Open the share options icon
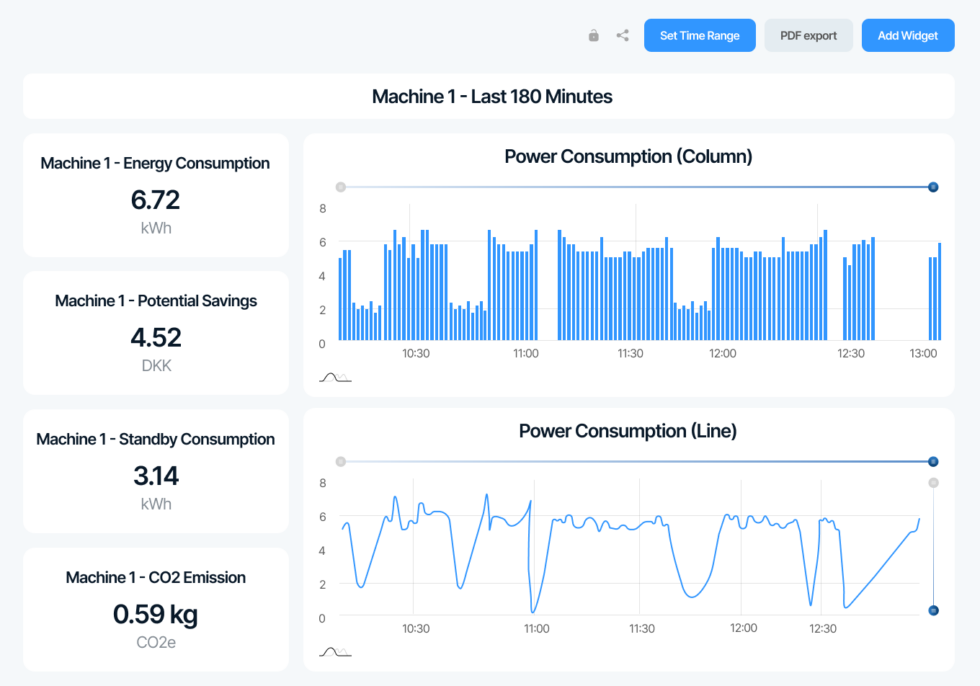This screenshot has width=980, height=686. click(621, 34)
